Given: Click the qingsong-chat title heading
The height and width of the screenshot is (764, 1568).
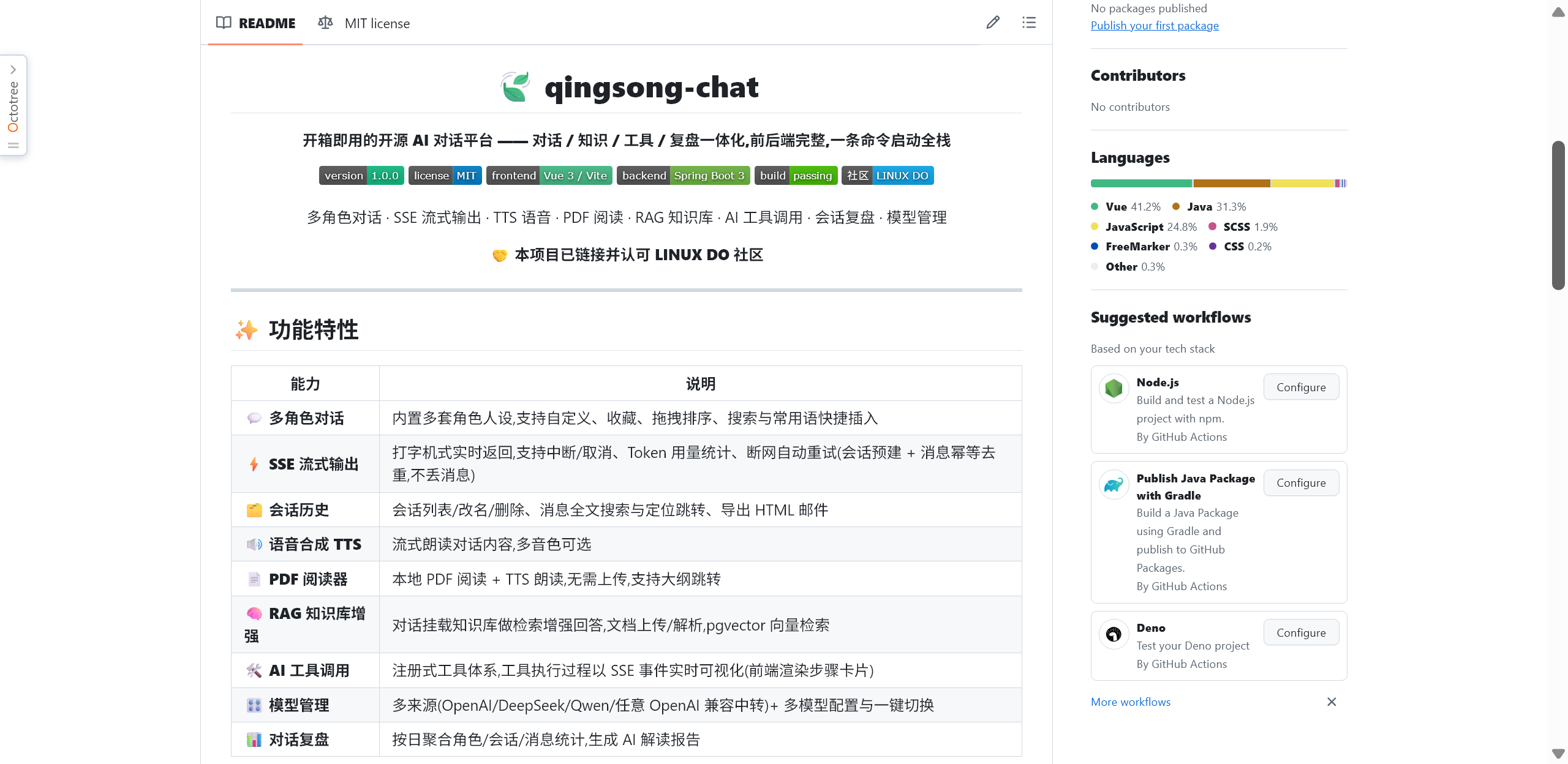Looking at the screenshot, I should coord(651,87).
